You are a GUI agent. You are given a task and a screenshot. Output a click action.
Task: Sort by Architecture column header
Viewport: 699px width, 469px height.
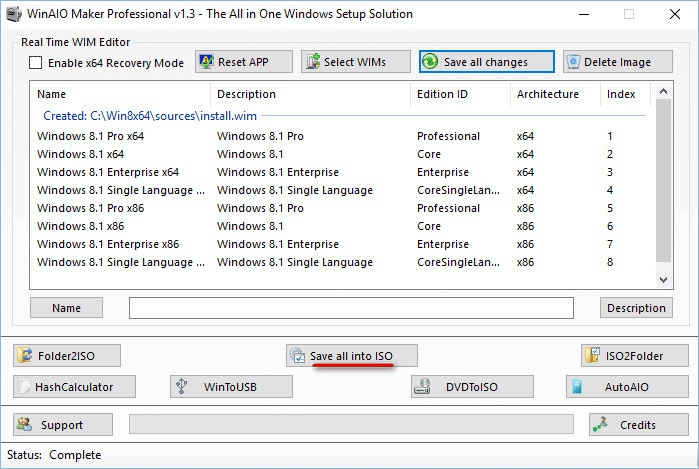click(x=555, y=94)
